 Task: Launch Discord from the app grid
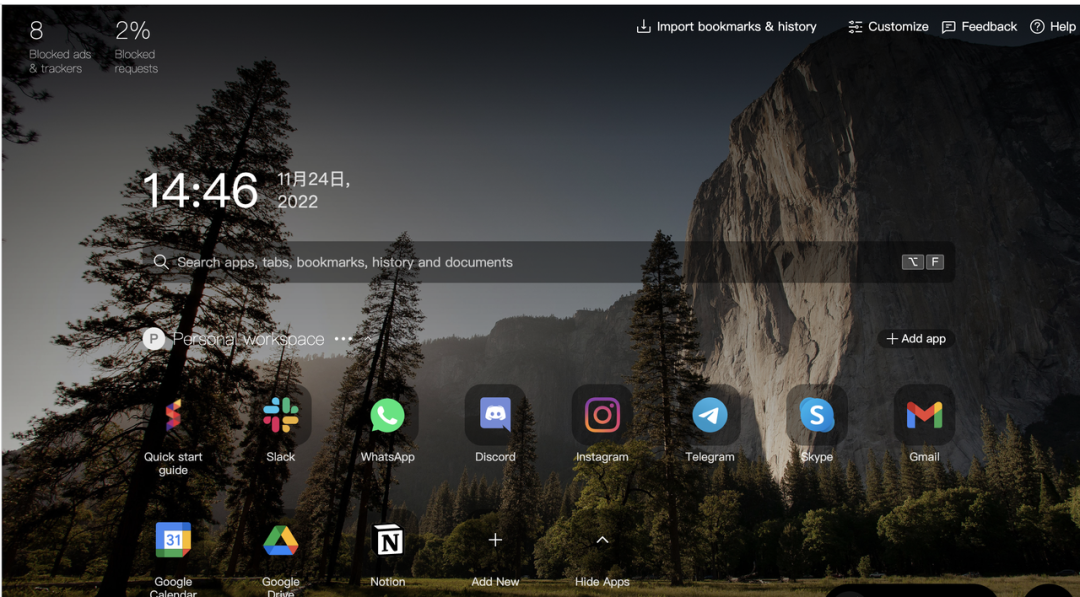pos(495,415)
